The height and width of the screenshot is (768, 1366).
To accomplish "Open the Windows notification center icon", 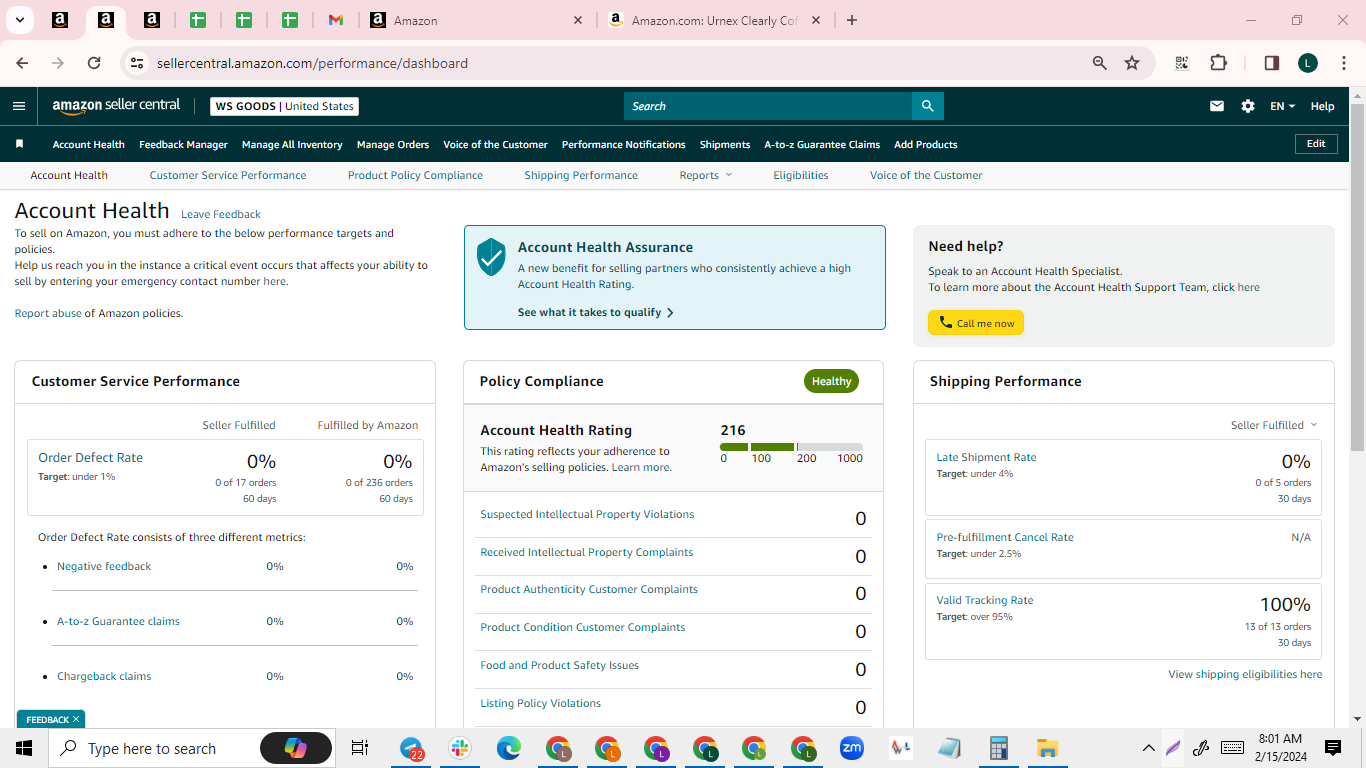I will (x=1333, y=748).
